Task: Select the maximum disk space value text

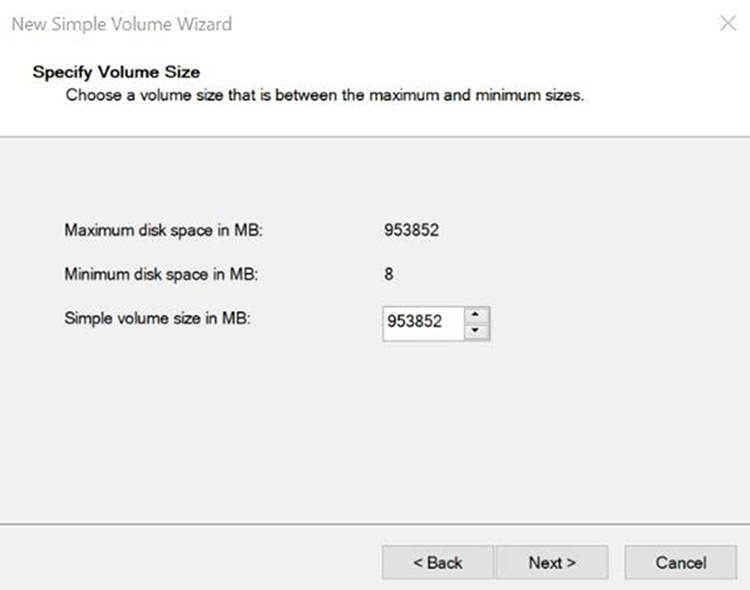Action: point(411,230)
